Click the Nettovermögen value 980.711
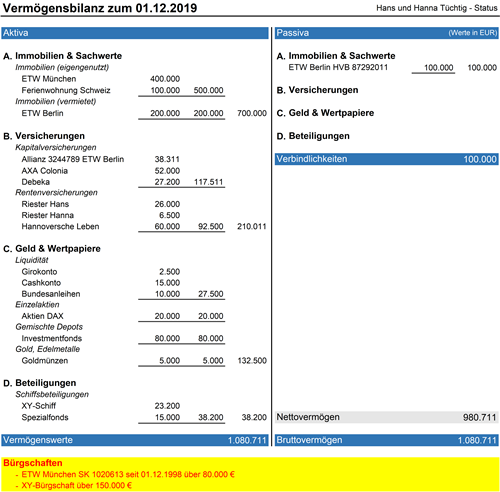This screenshot has height=492, width=500. click(480, 417)
